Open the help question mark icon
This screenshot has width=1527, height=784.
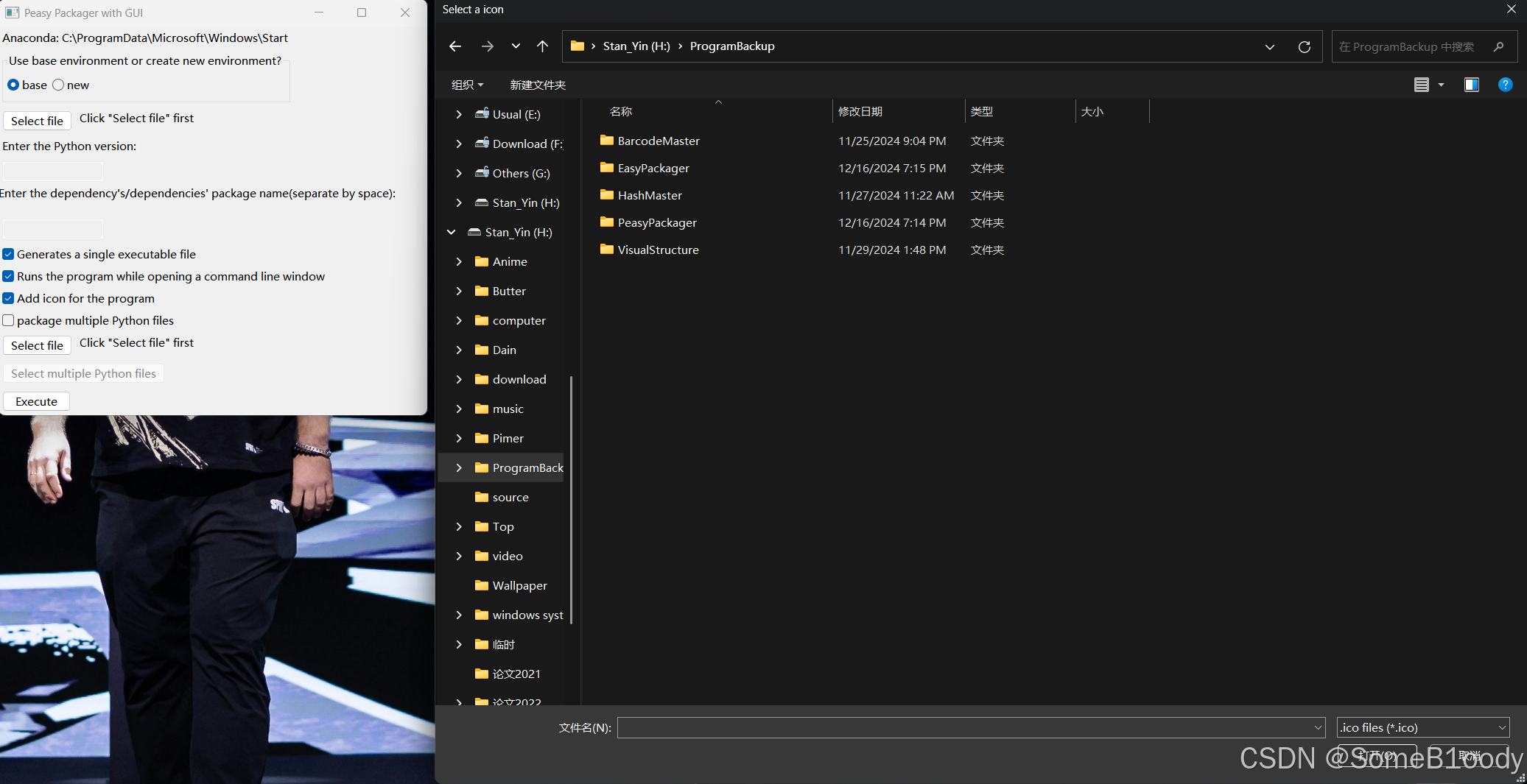(x=1505, y=85)
